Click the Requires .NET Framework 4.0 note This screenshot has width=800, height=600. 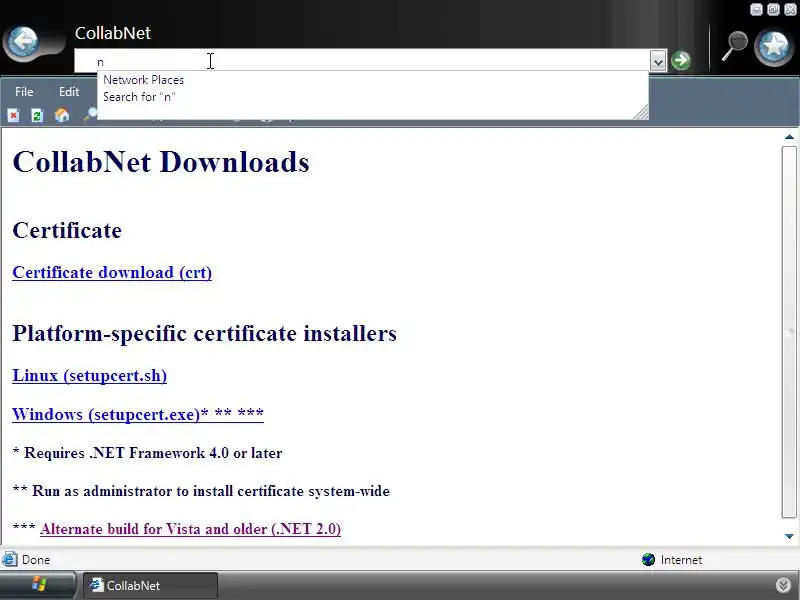point(147,453)
